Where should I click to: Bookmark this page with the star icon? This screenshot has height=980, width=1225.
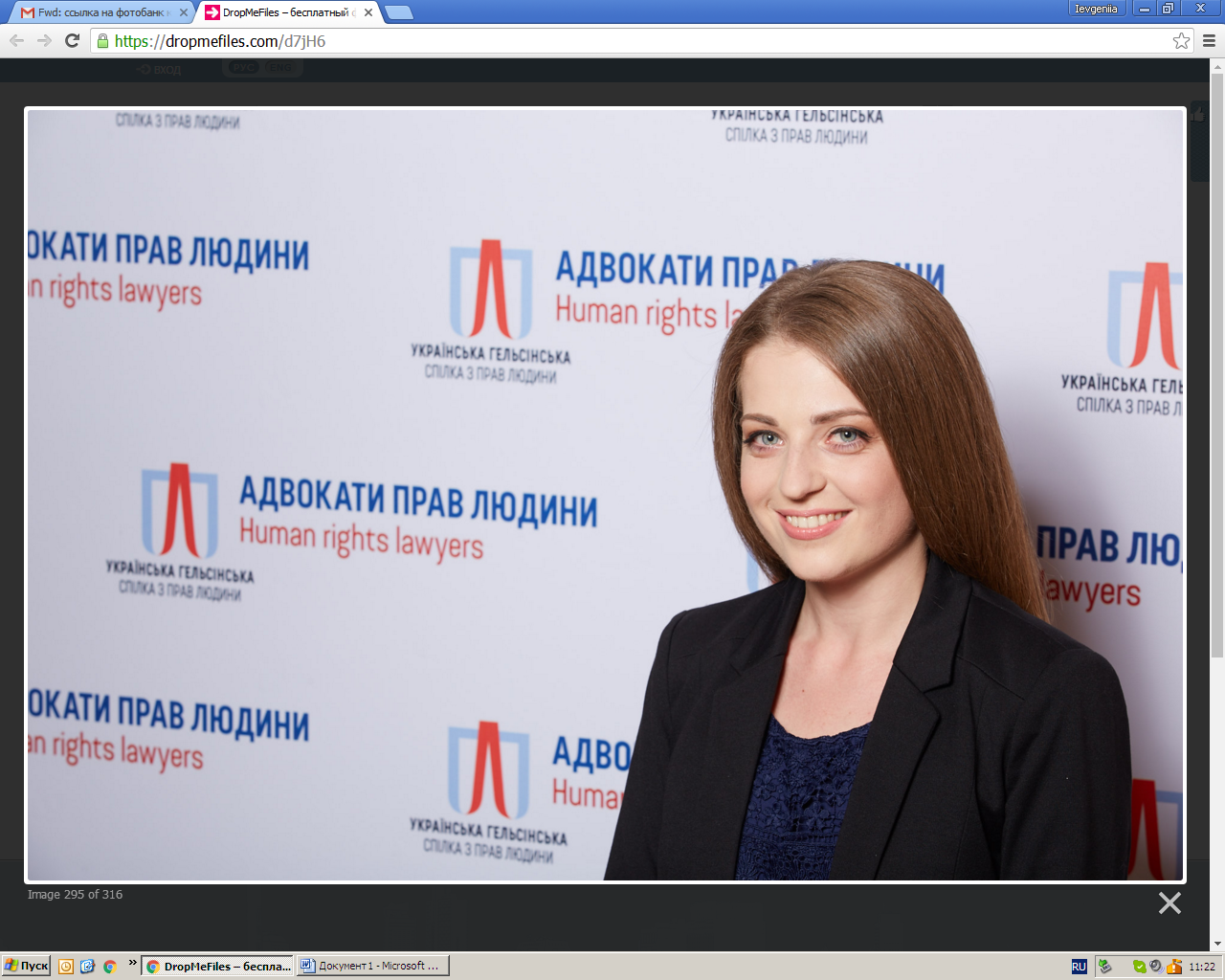[x=1181, y=40]
